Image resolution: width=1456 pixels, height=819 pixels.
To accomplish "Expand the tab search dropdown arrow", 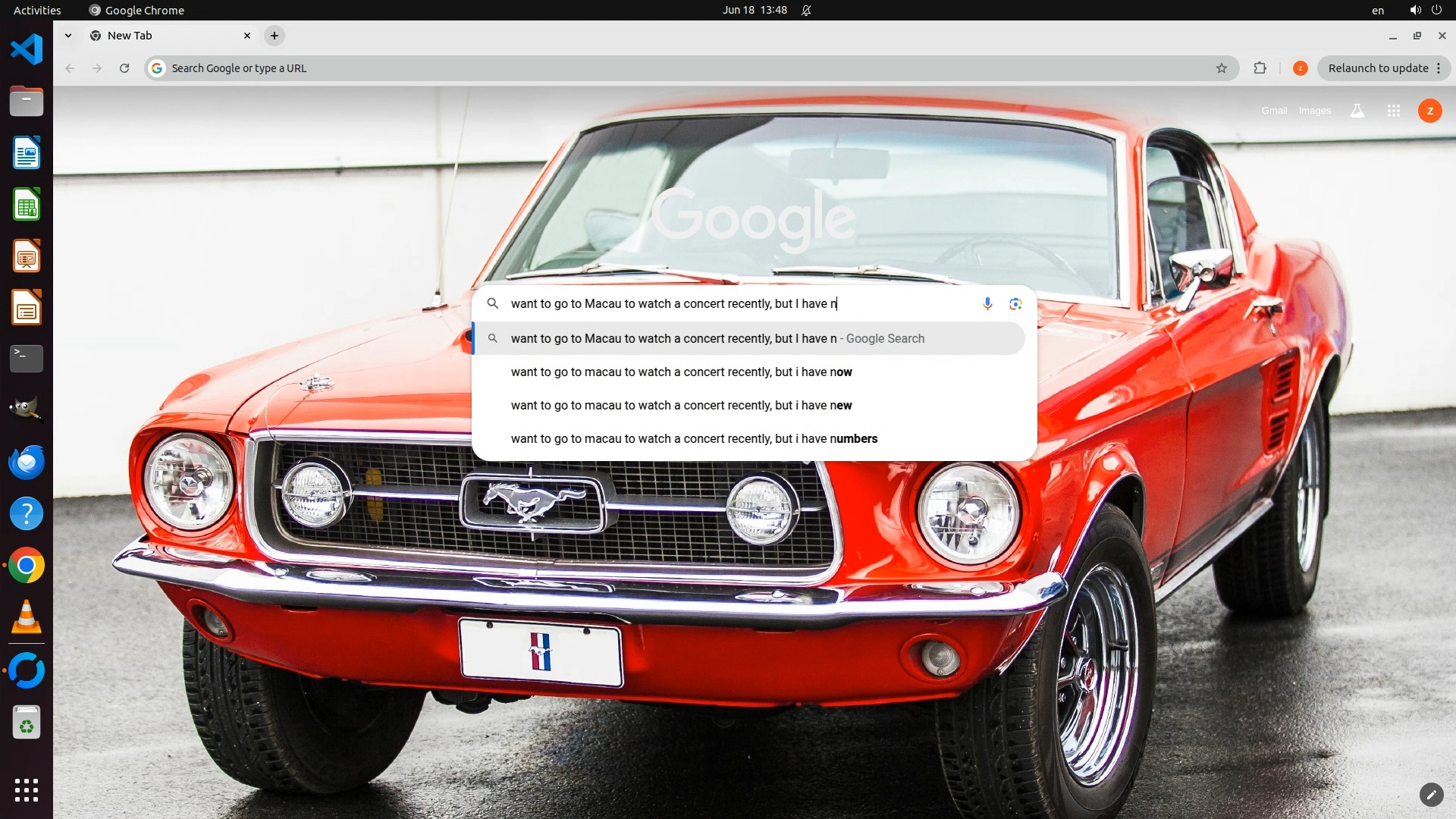I will pyautogui.click(x=68, y=36).
